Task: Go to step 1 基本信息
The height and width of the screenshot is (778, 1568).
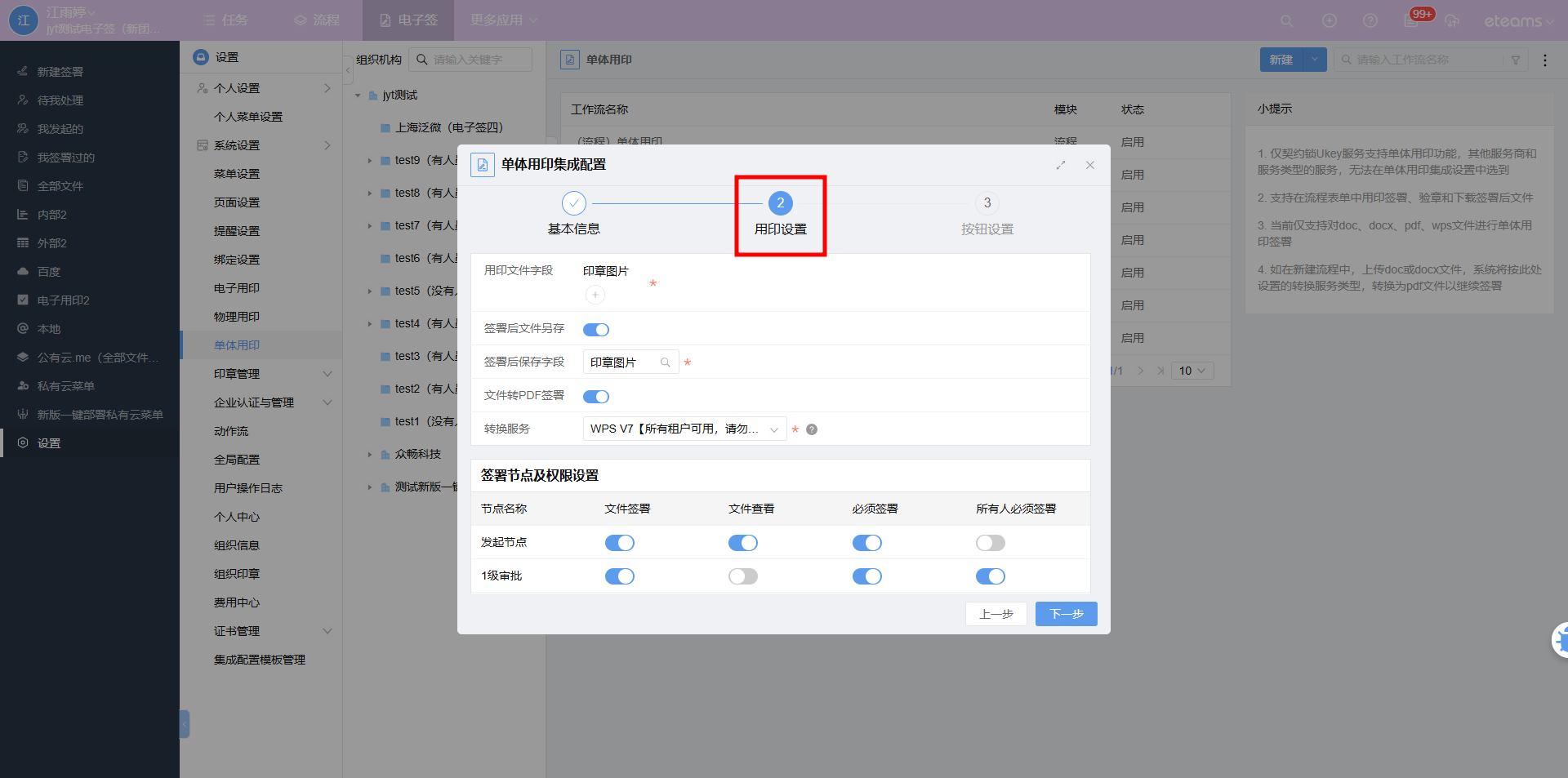Action: coord(574,203)
